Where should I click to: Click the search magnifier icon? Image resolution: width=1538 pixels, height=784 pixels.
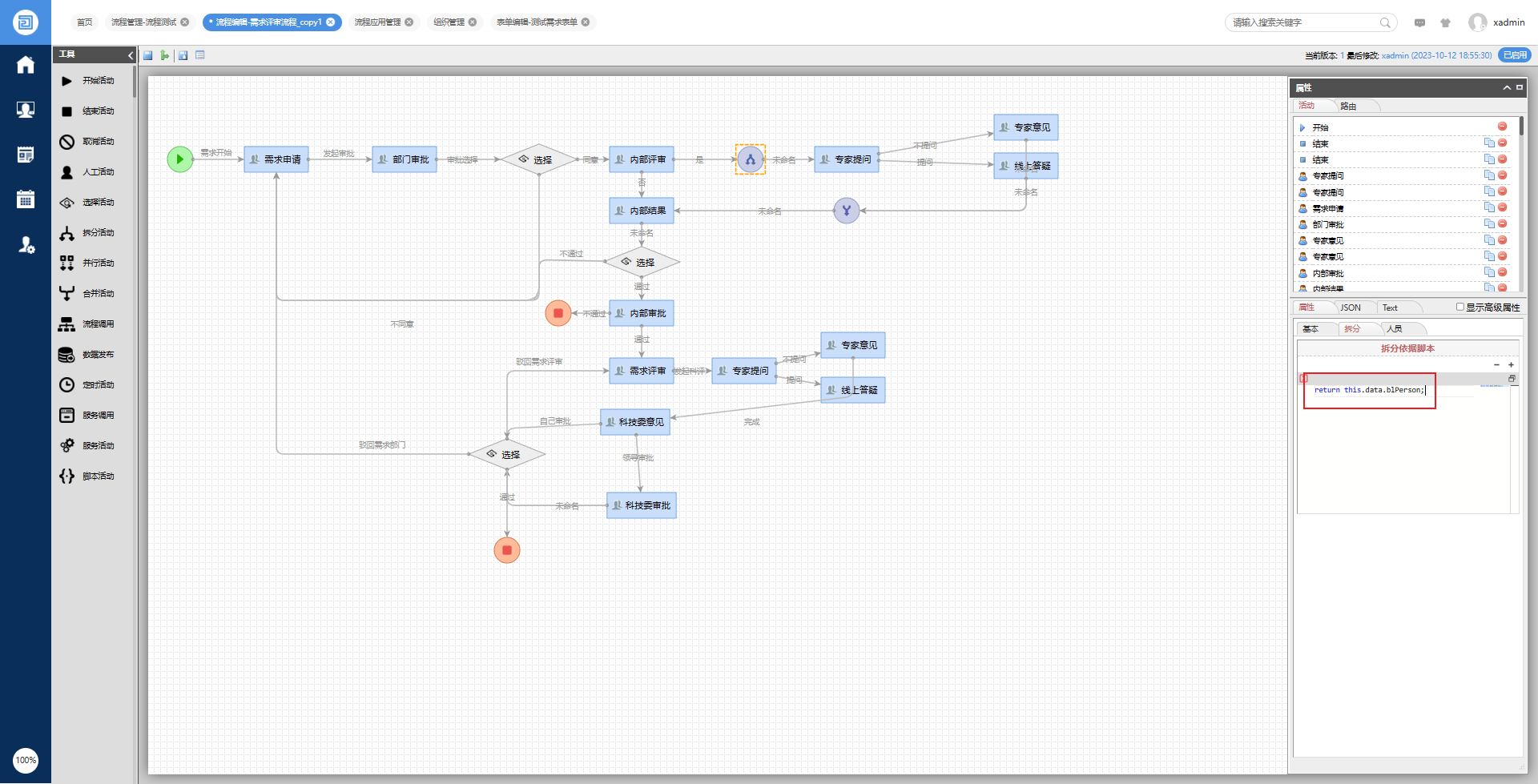click(x=1385, y=22)
